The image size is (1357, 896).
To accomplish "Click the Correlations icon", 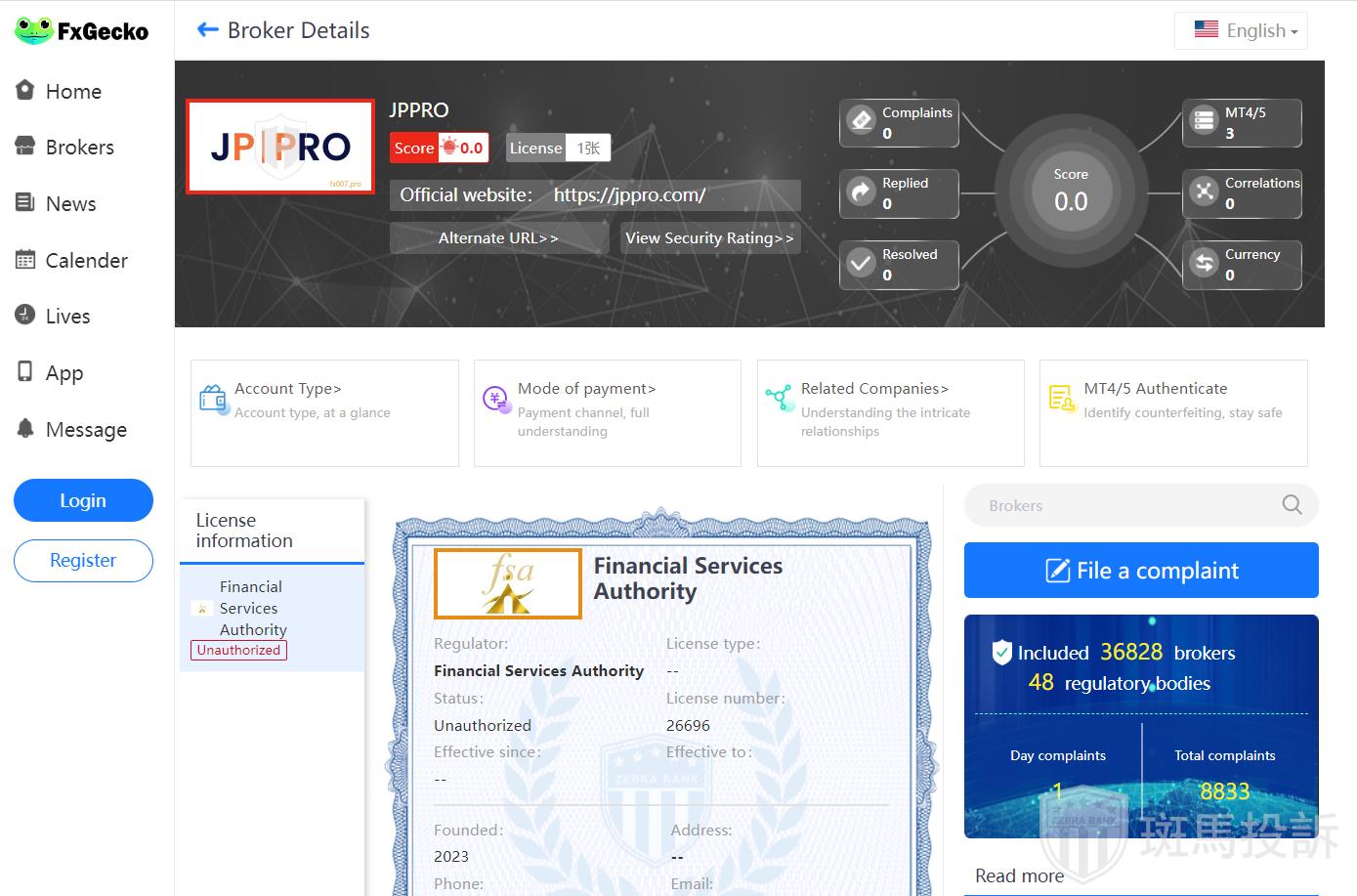I will 1204,192.
